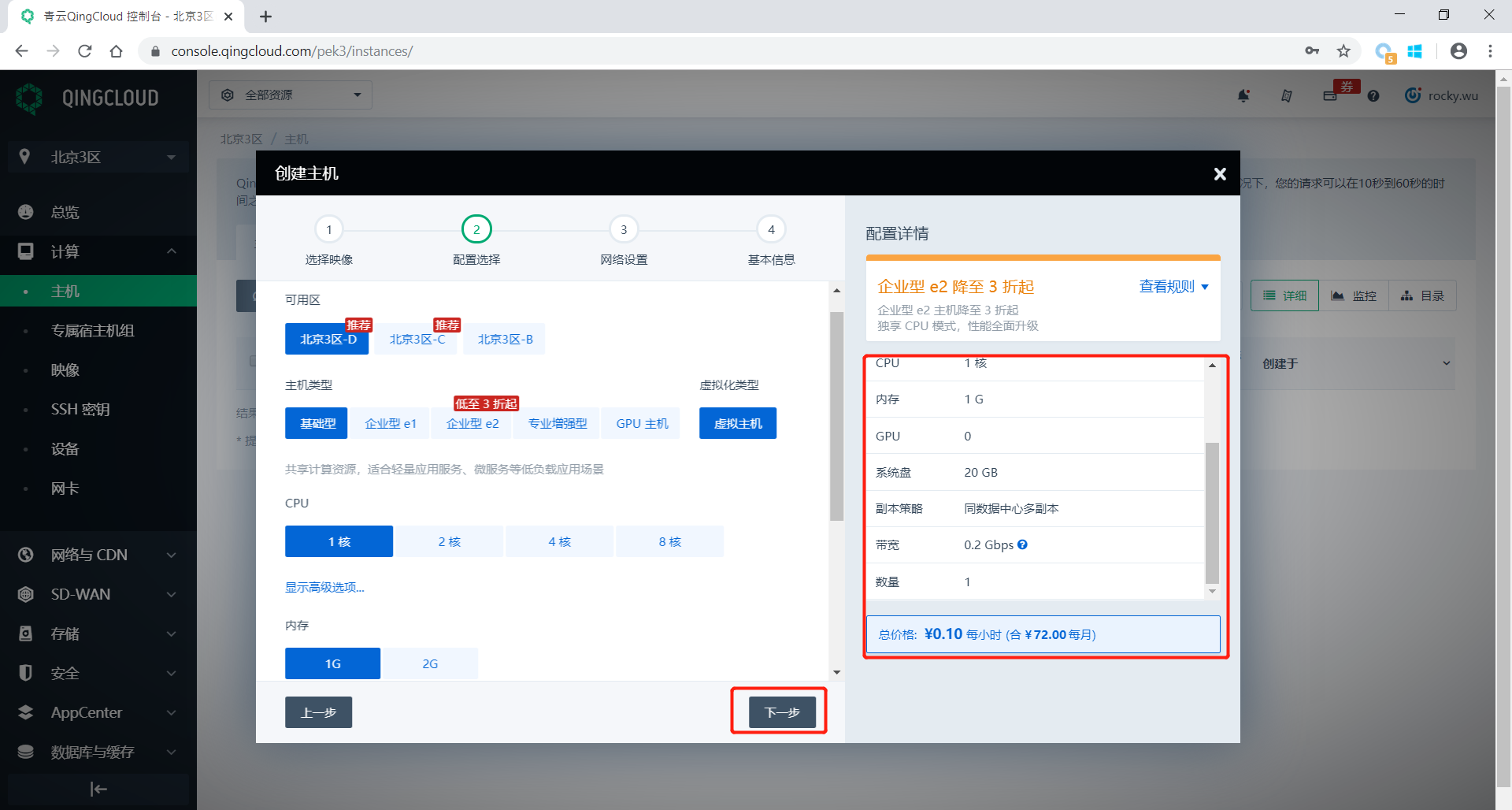Select 2 核 CPU option
The height and width of the screenshot is (810, 1512).
(x=449, y=541)
